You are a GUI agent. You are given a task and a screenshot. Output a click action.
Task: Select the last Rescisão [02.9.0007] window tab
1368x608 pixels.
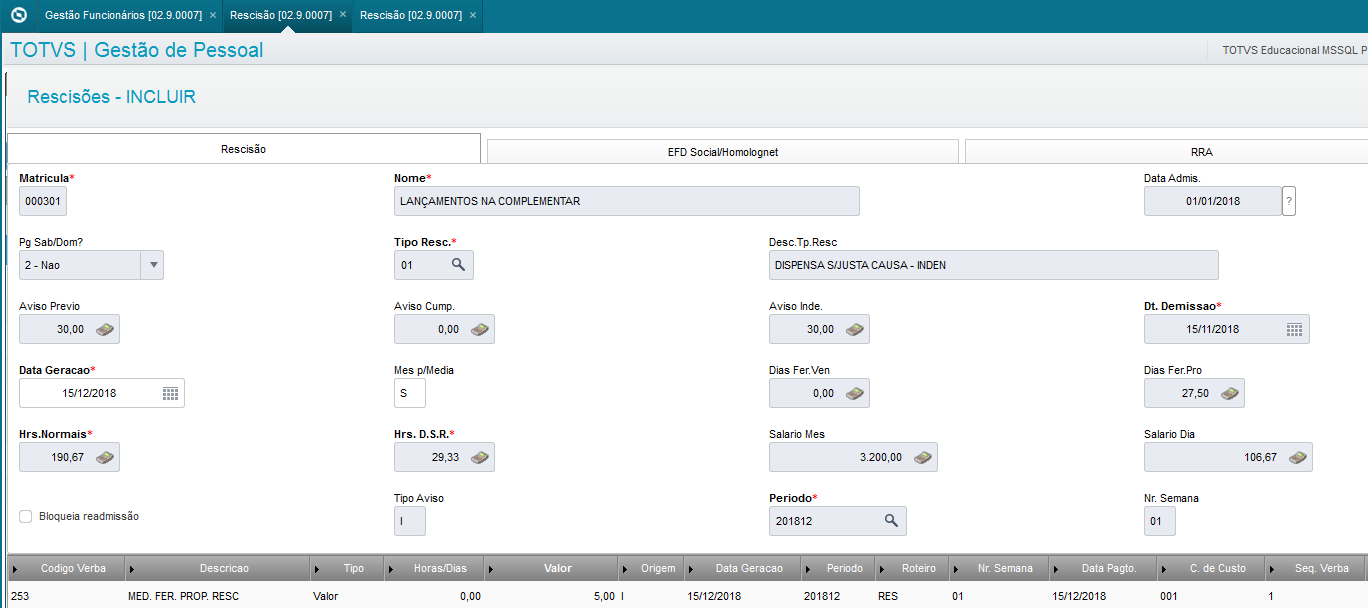pos(410,16)
